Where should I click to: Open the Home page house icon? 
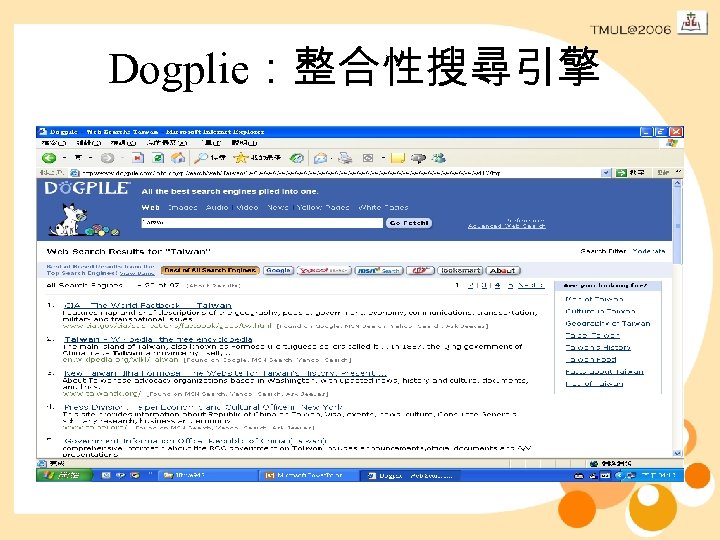pyautogui.click(x=178, y=158)
